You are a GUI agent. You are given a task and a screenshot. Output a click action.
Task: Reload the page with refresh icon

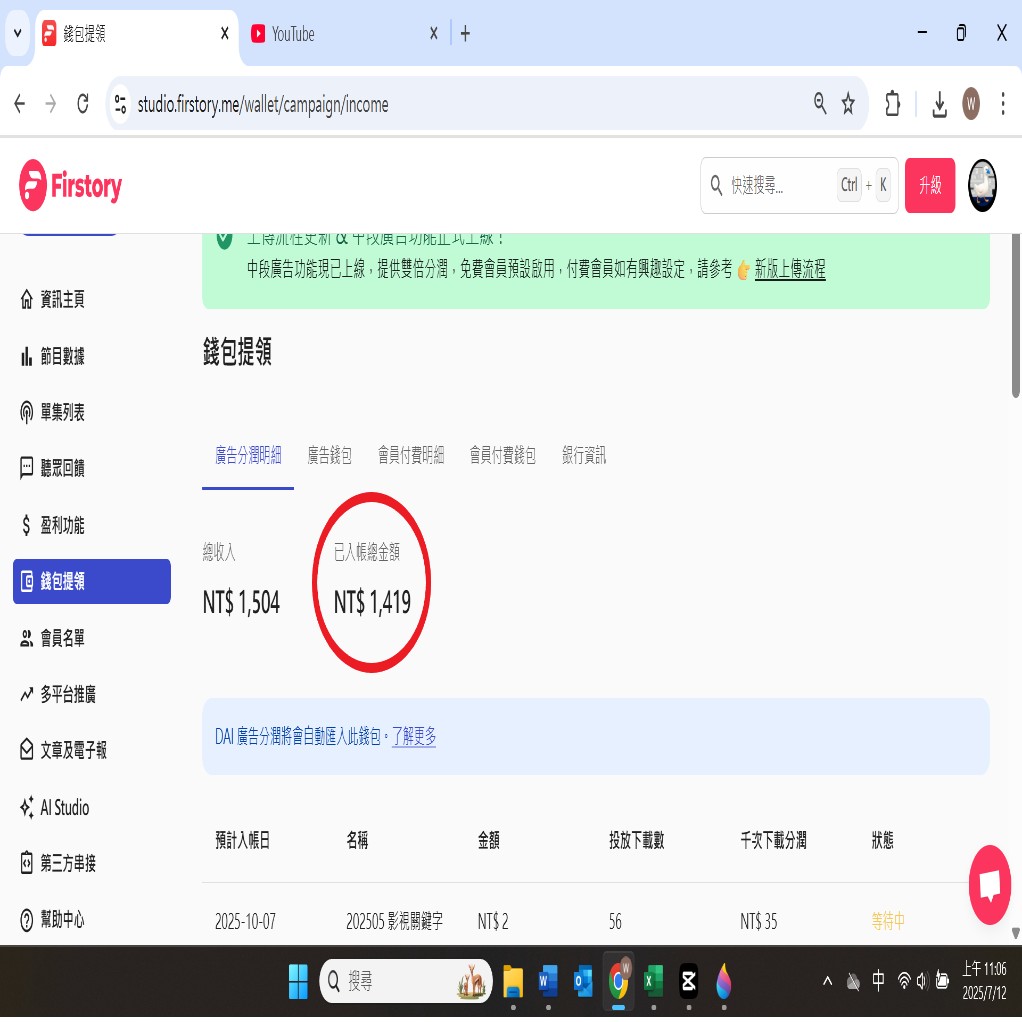[x=83, y=104]
